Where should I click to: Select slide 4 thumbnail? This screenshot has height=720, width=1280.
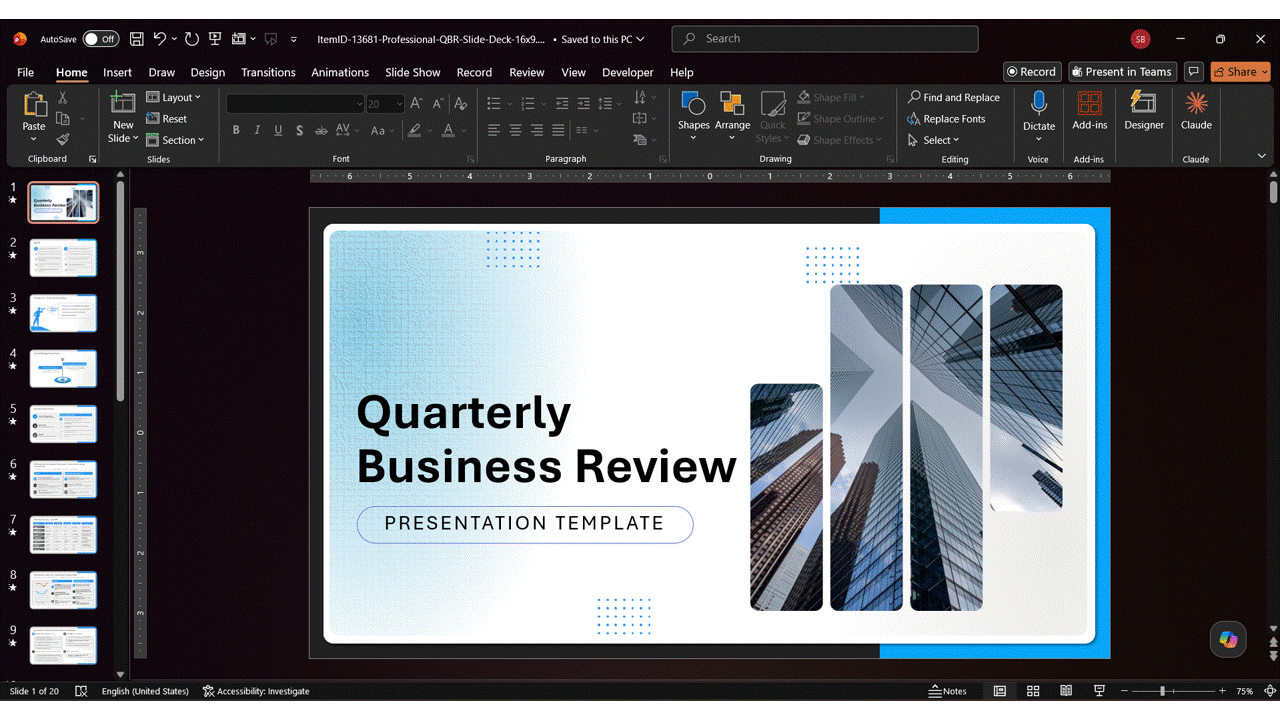pos(63,368)
